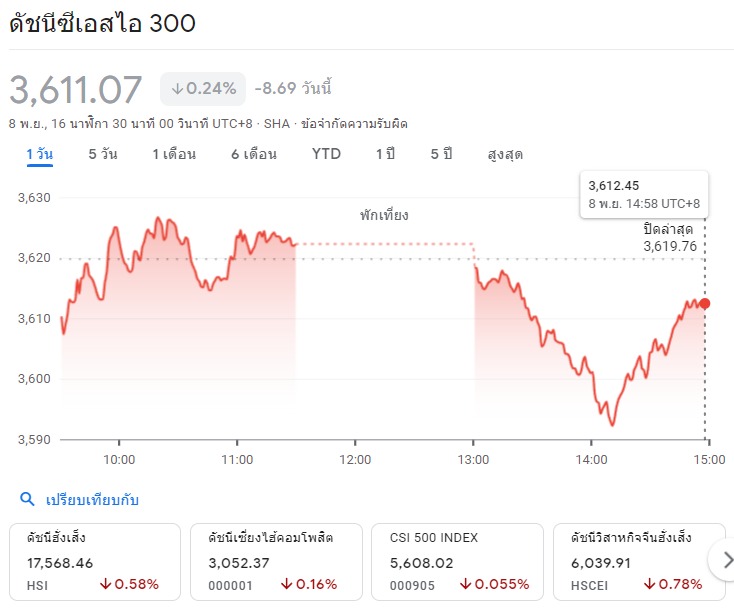Click the 3,612.45 chart tooltip
This screenshot has height=612, width=734.
point(643,194)
